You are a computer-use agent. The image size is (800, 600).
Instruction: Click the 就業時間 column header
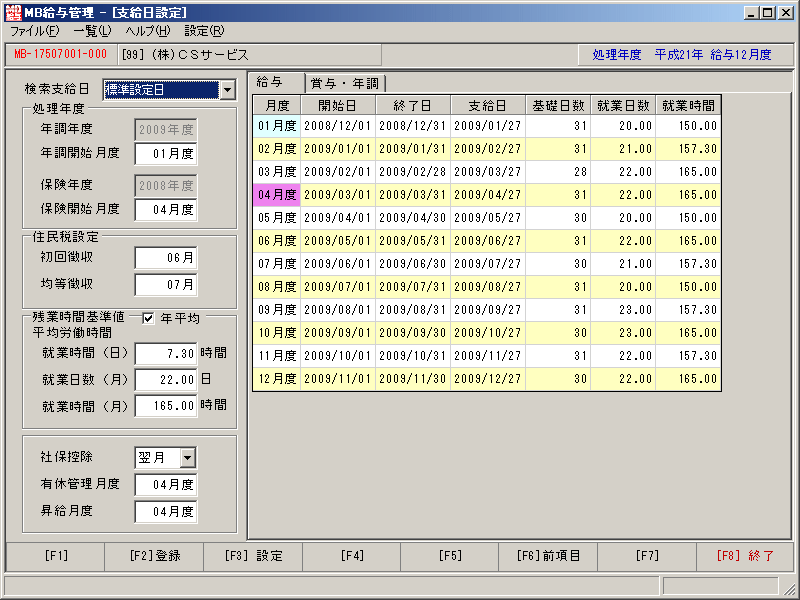688,106
